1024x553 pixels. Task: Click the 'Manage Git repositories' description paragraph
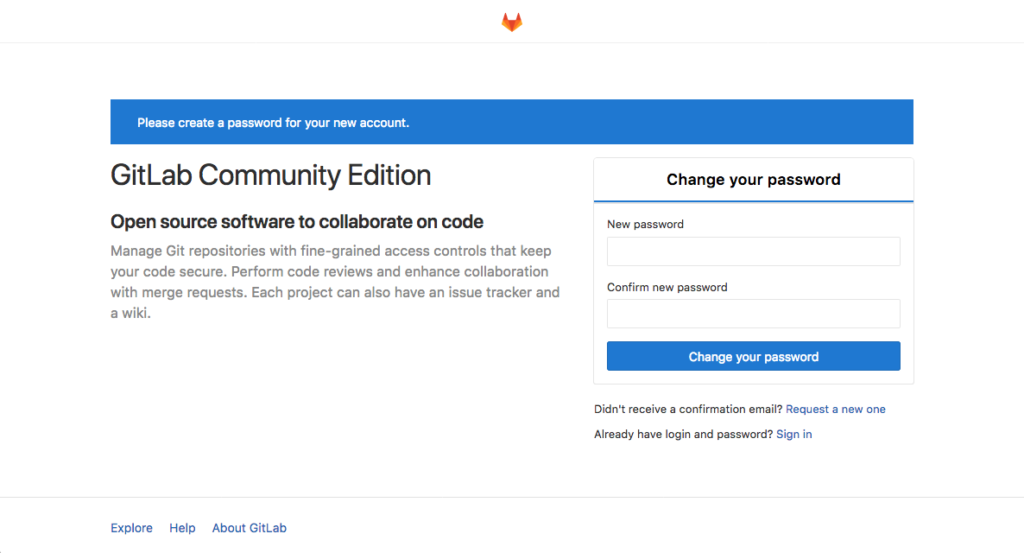tap(335, 282)
